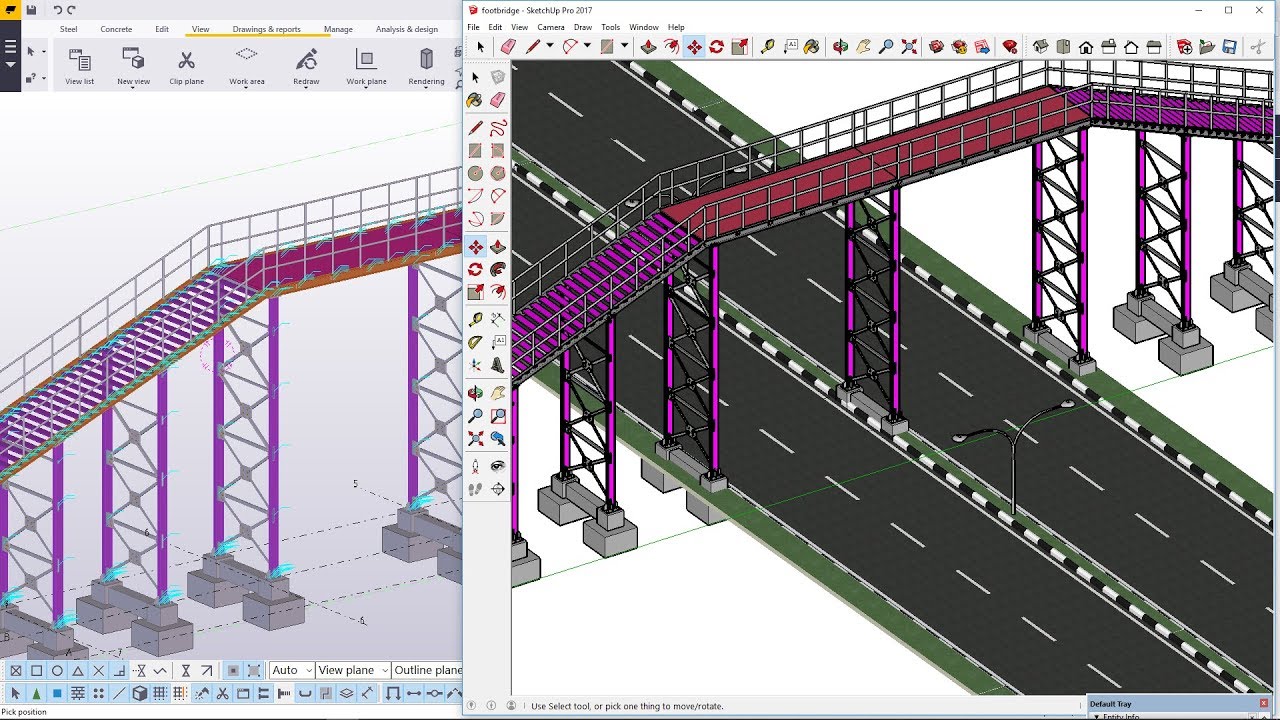Open the Steel tab in Tekla ribbon
Image resolution: width=1280 pixels, height=720 pixels.
pyautogui.click(x=69, y=29)
